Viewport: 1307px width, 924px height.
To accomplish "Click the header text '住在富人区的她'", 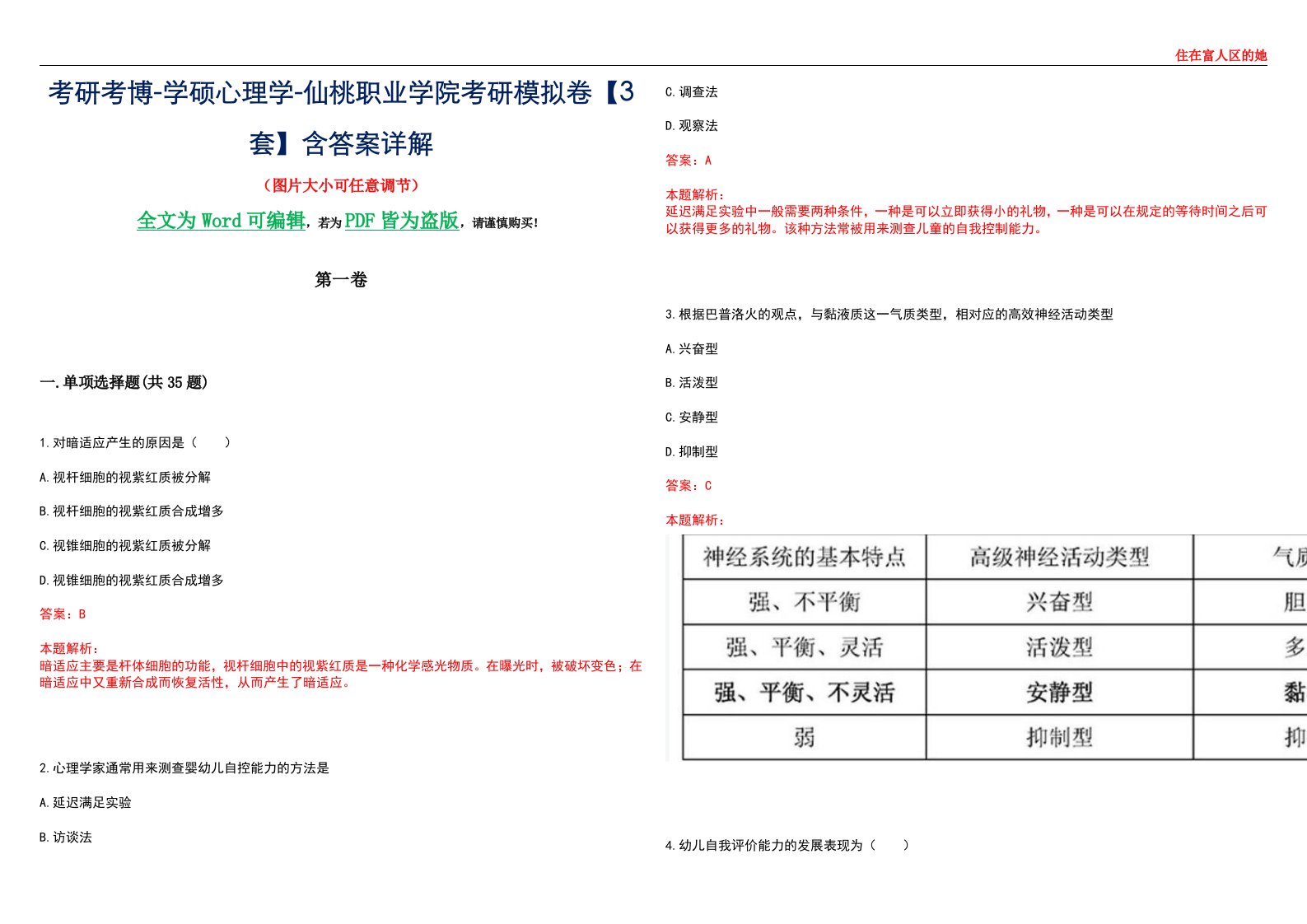I will coord(1221,55).
